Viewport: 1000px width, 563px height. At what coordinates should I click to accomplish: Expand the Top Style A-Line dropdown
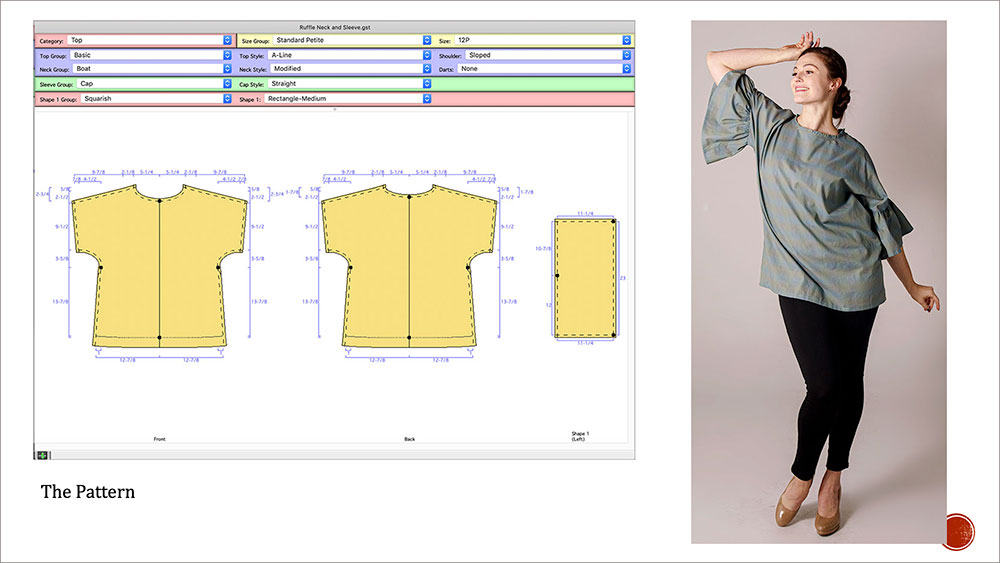[350, 56]
